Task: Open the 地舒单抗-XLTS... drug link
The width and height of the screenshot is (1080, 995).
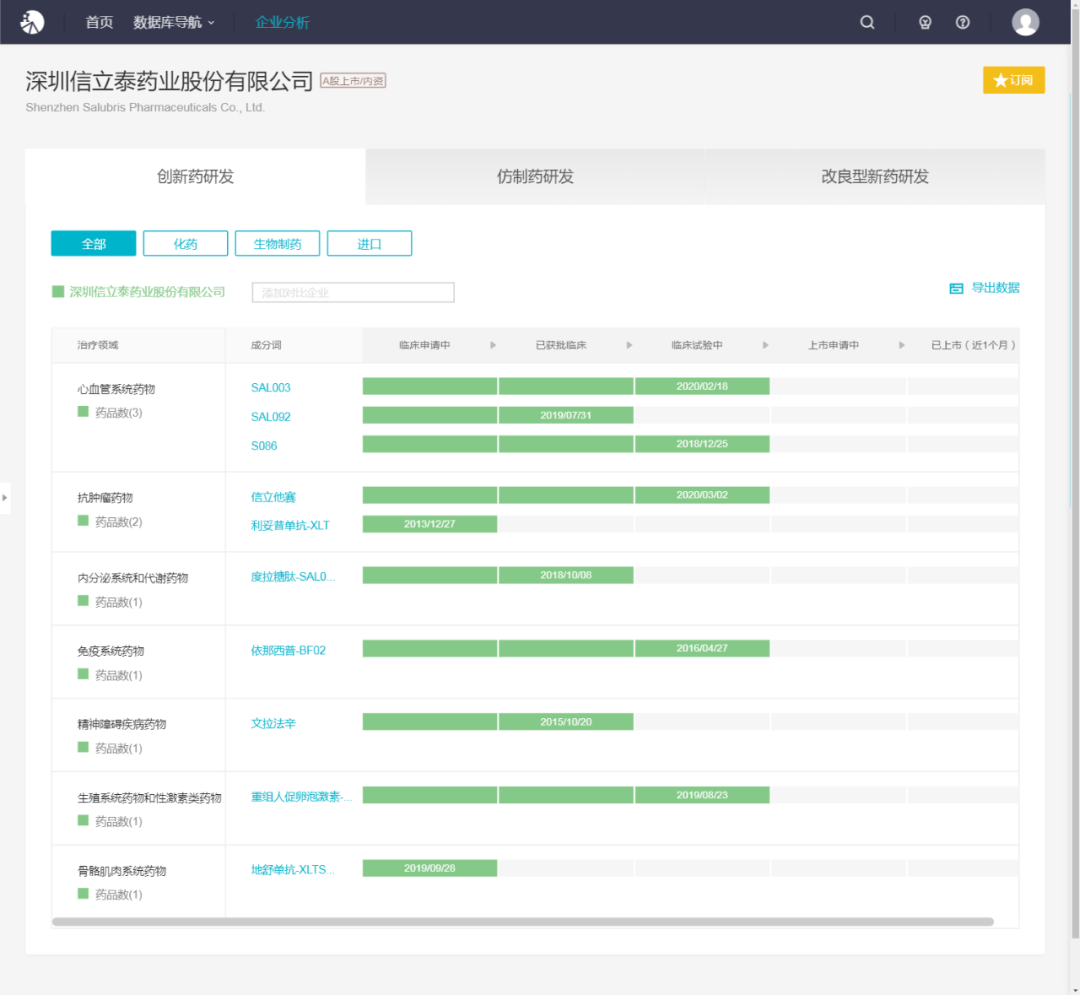Action: [292, 870]
